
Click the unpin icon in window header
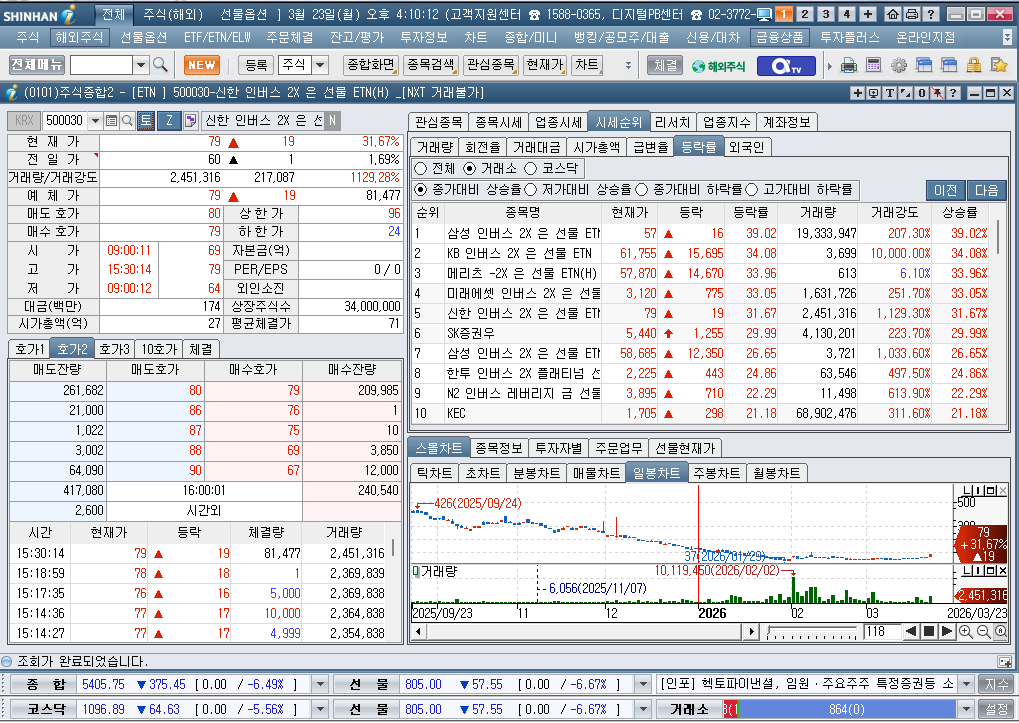(937, 93)
